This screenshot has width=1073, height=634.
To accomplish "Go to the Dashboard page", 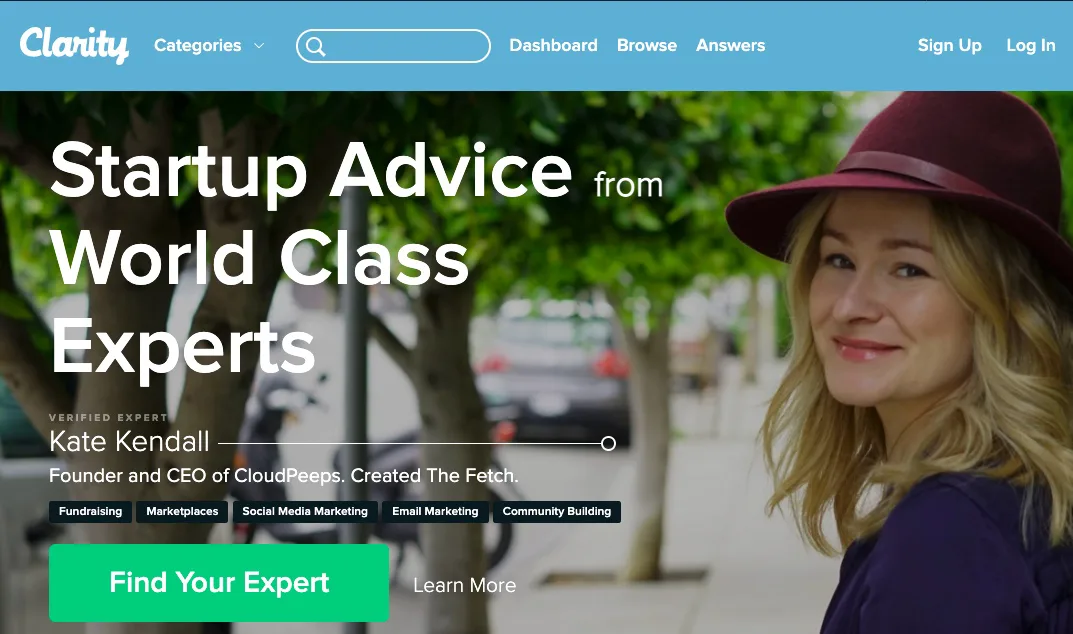I will [553, 45].
